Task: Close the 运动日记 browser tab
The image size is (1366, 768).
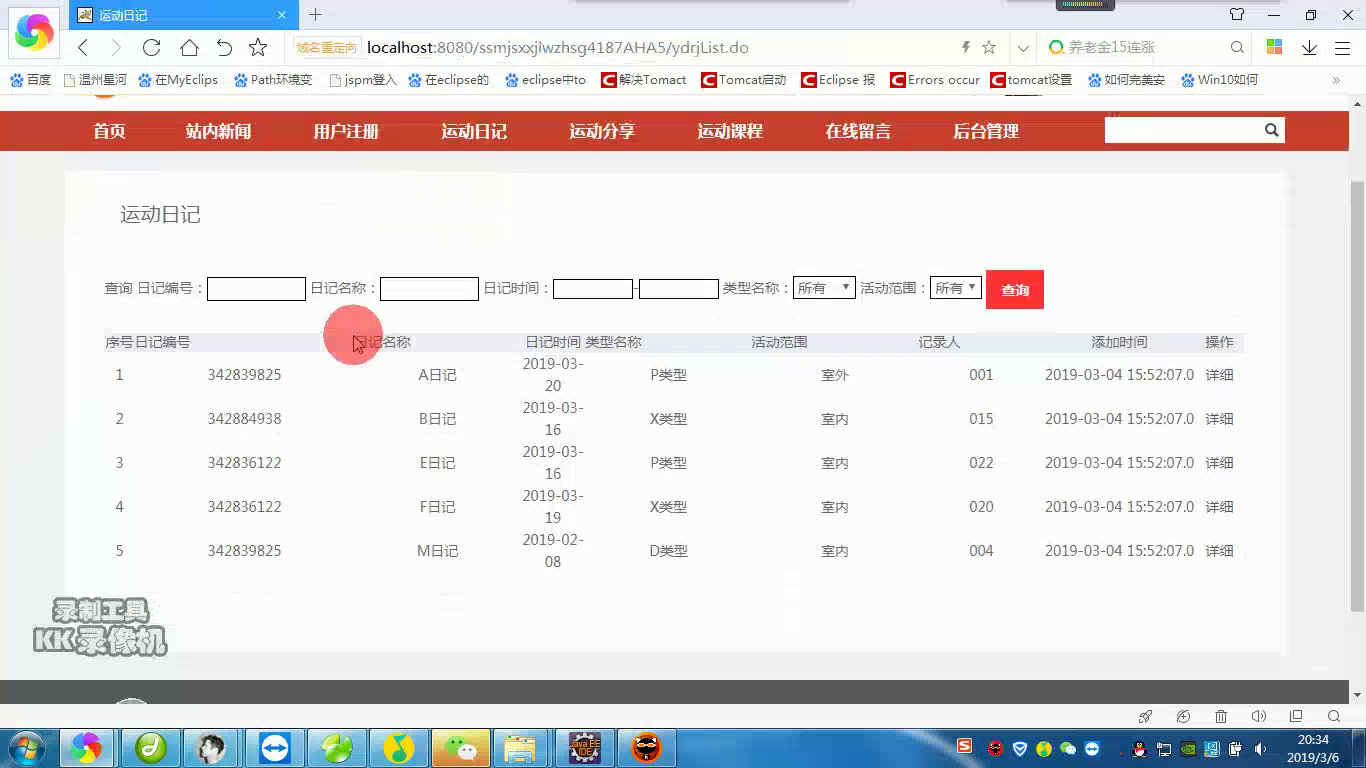Action: coord(282,15)
